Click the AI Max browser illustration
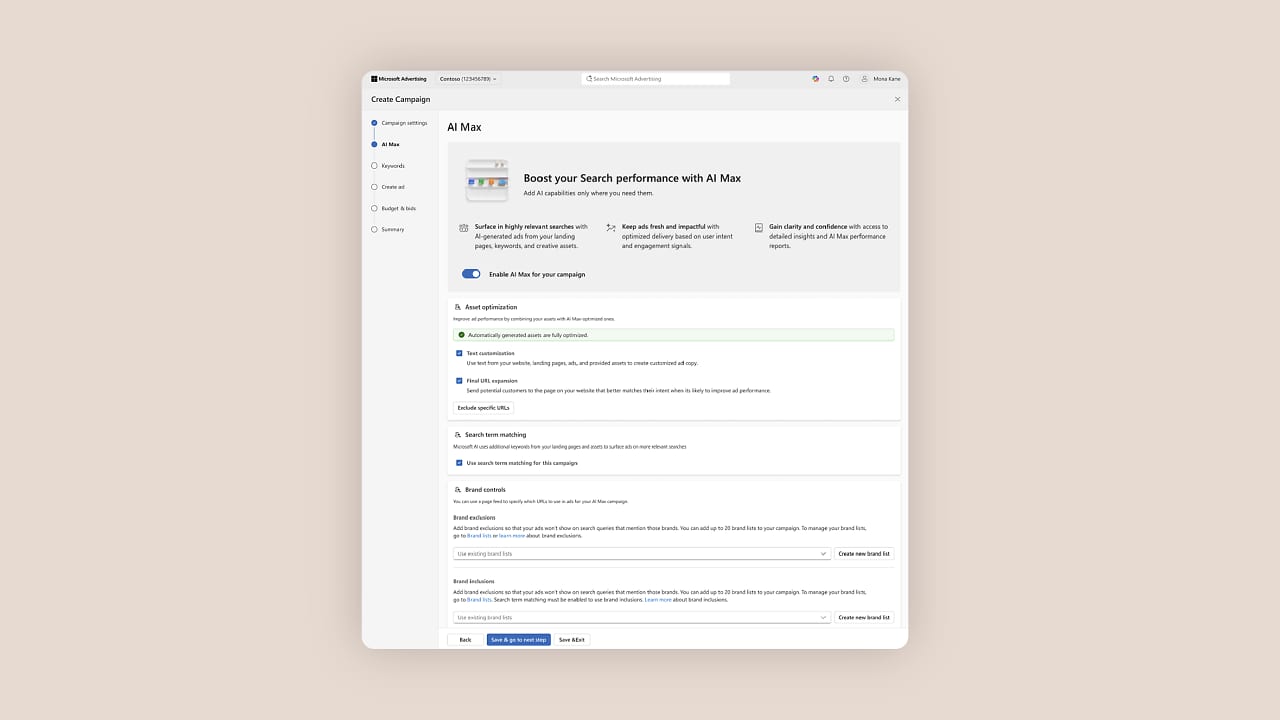The height and width of the screenshot is (720, 1280). coord(487,181)
